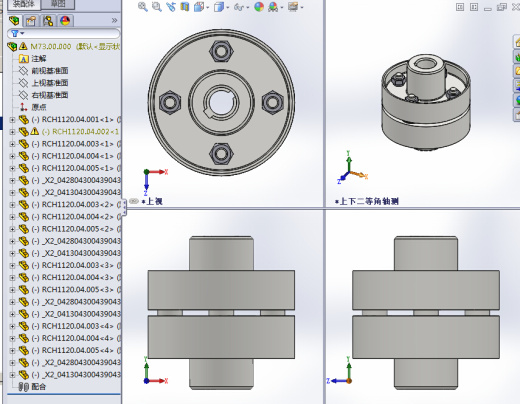Screen dimensions: 520x404
Task: Select the 装配体 toolbar tab
Action: coord(23,4)
